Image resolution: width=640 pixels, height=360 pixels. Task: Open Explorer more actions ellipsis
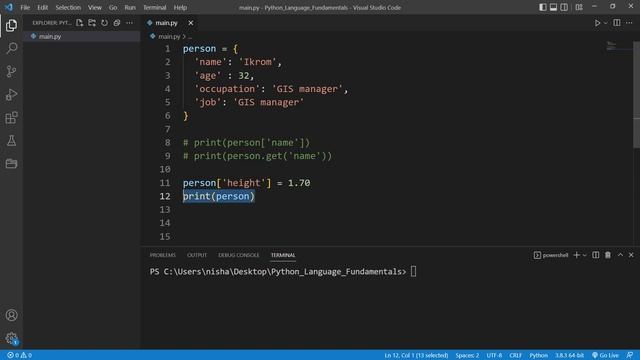(x=129, y=23)
